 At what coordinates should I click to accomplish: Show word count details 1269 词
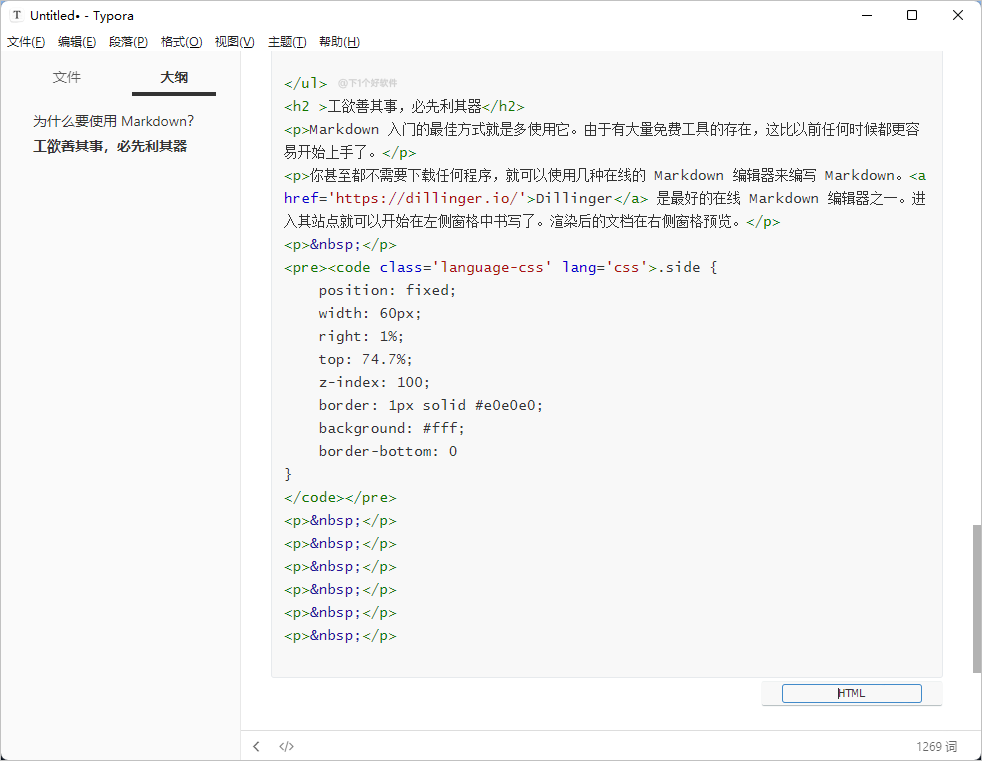pos(936,747)
